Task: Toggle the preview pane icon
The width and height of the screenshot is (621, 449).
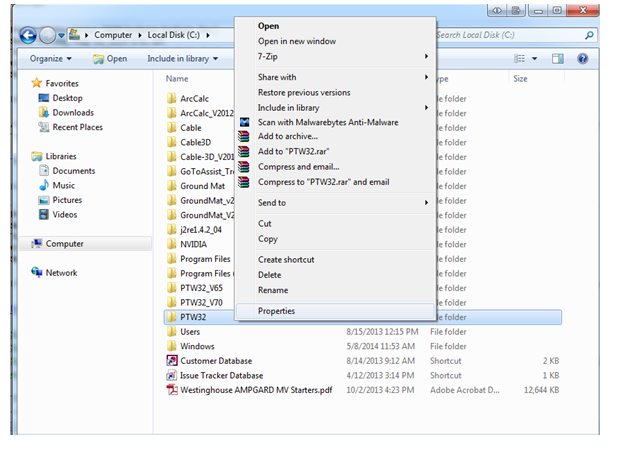Action: (558, 59)
